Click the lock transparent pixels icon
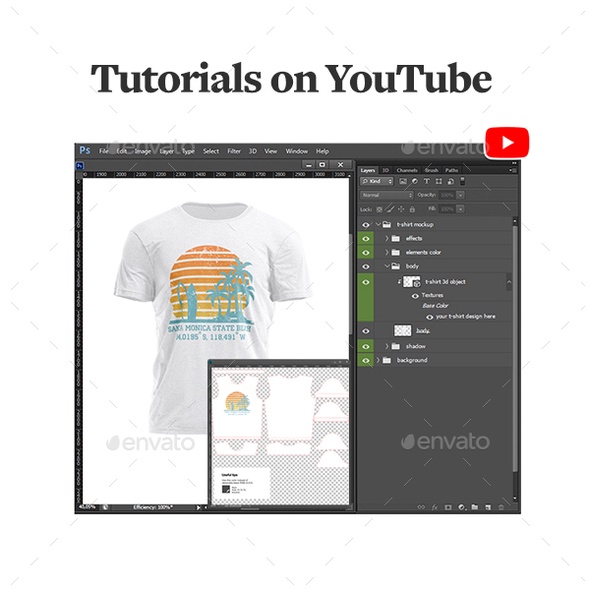The height and width of the screenshot is (590, 590). click(379, 209)
